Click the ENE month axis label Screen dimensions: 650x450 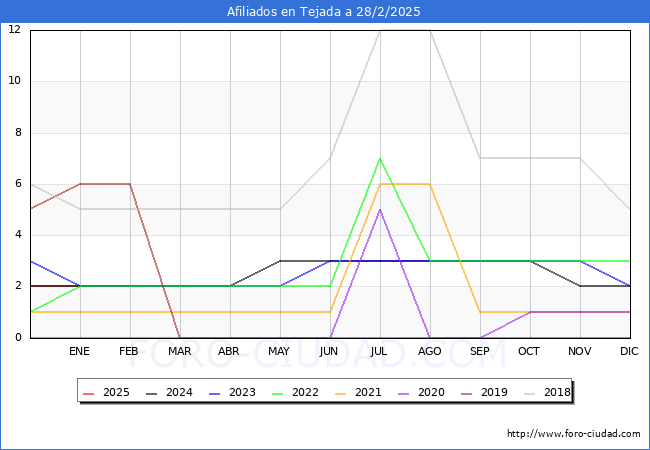pyautogui.click(x=79, y=351)
